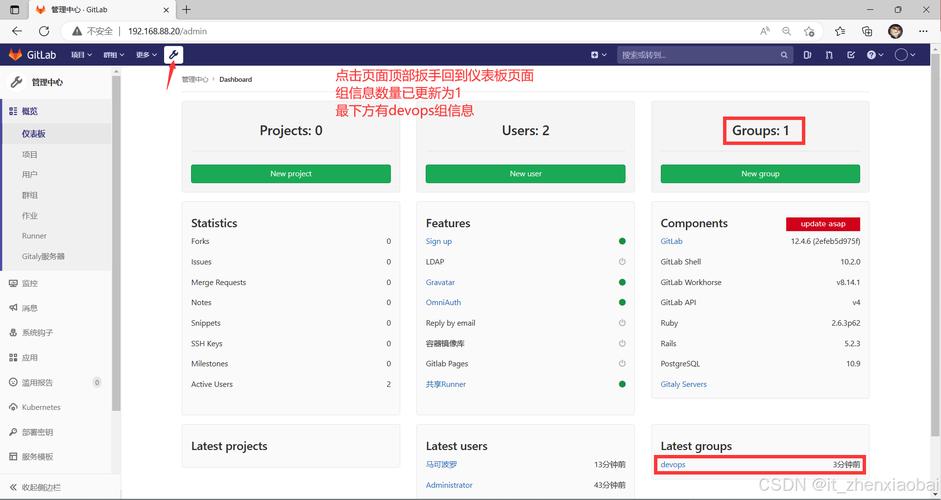Viewport: 941px width, 500px height.
Task: Open a new browser tab
Action: [187, 10]
